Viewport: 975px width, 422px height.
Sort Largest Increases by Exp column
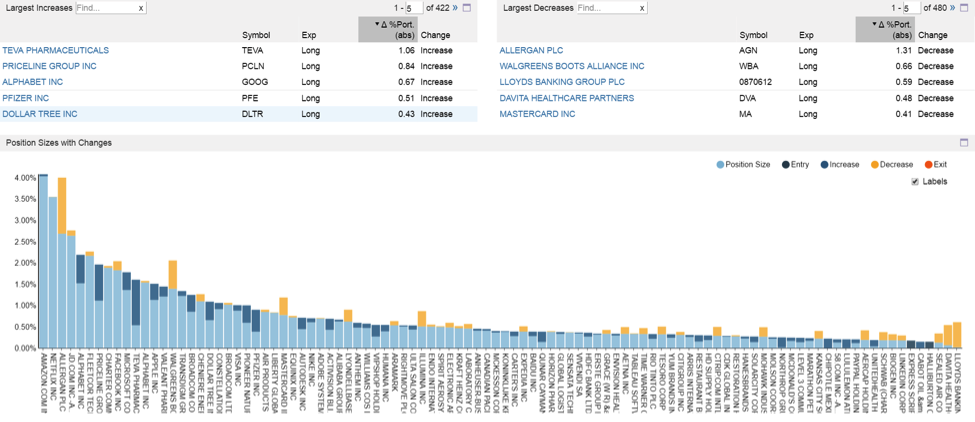(x=308, y=35)
